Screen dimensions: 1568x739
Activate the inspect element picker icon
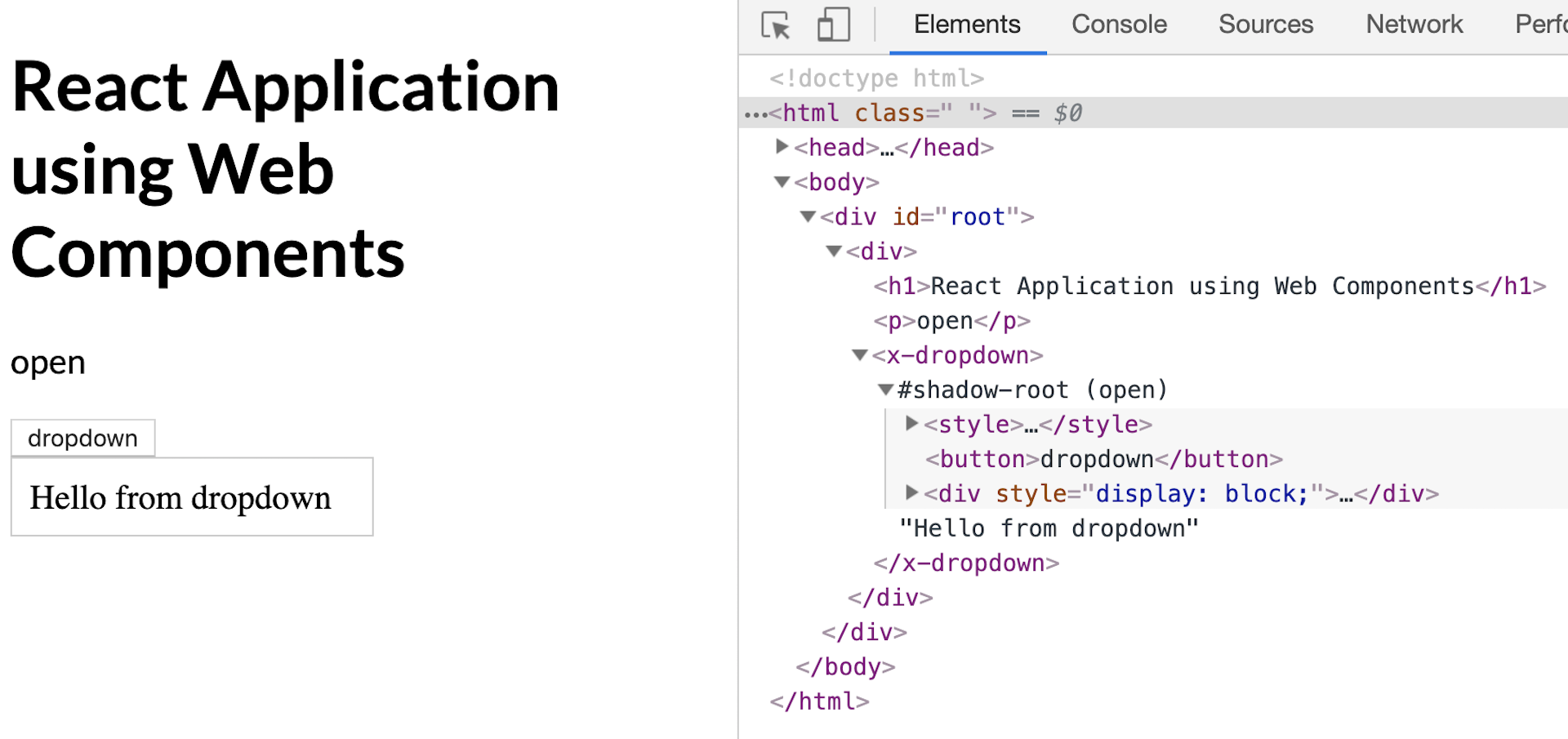[x=776, y=25]
